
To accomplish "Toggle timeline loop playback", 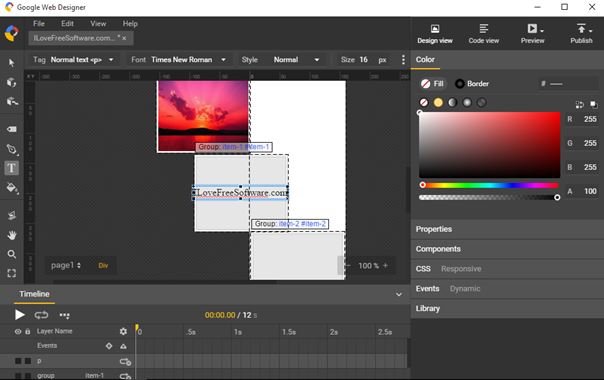I will pyautogui.click(x=41, y=315).
